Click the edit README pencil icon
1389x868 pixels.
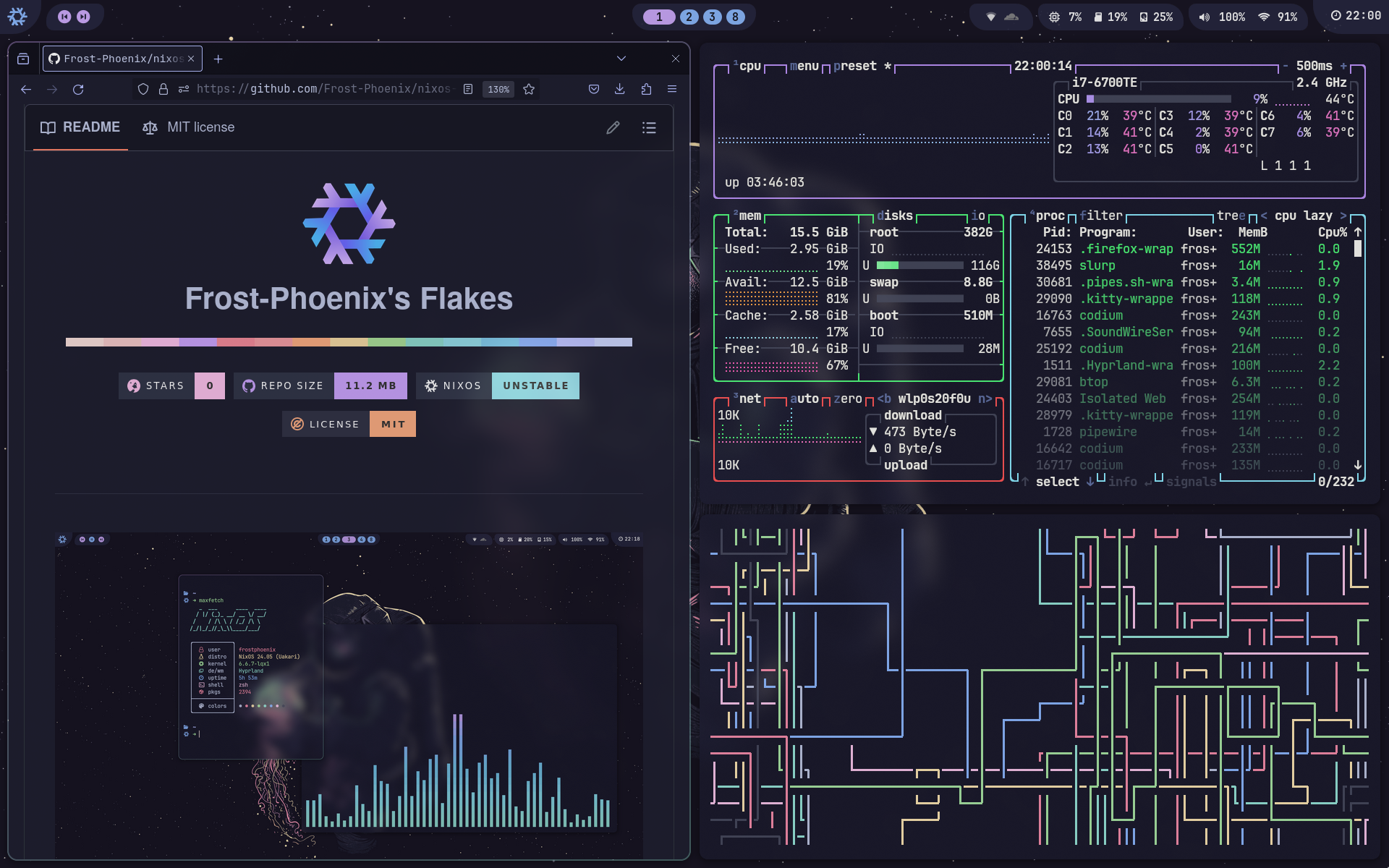[x=613, y=127]
